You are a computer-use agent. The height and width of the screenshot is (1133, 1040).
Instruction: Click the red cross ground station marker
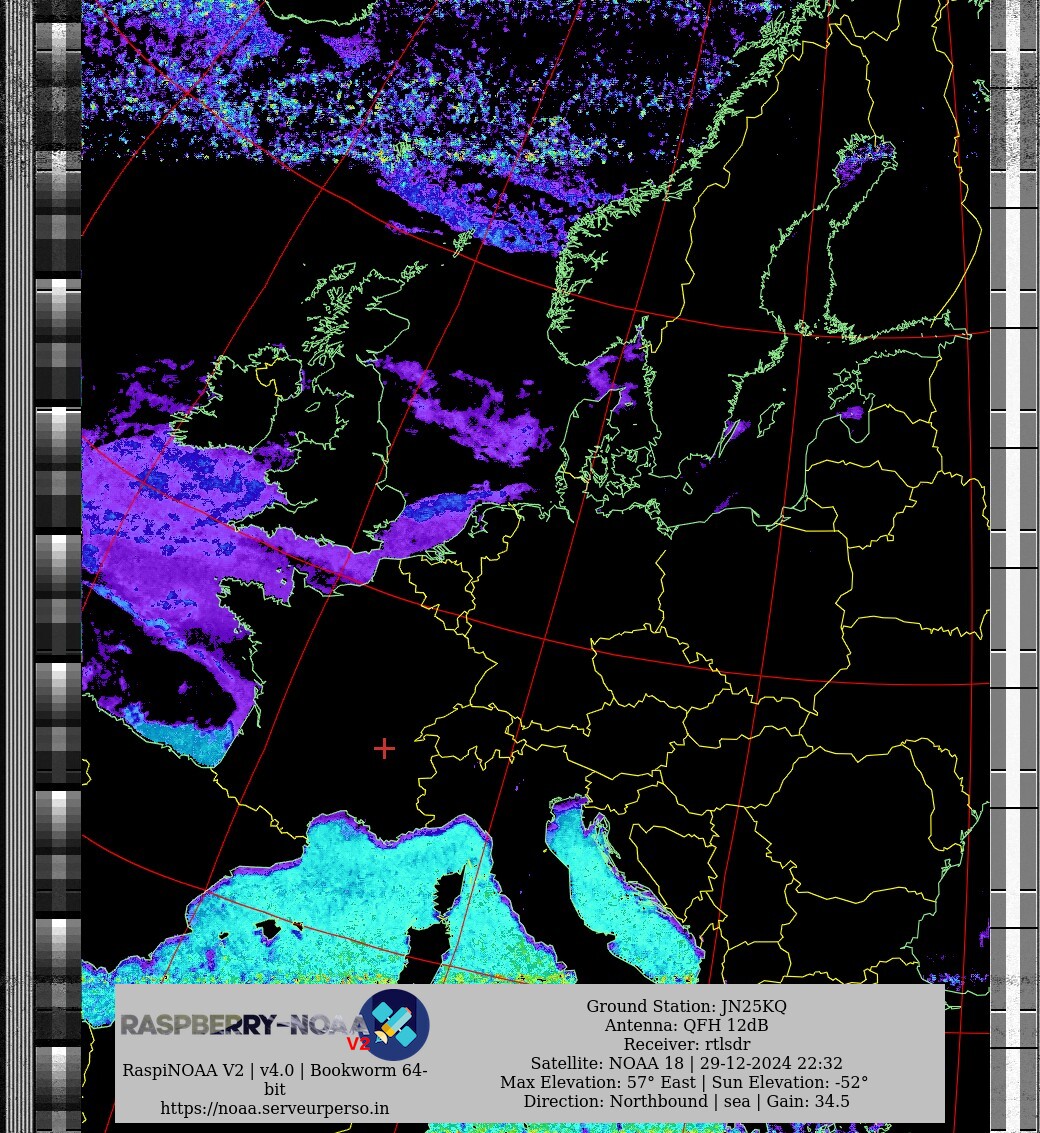[384, 748]
